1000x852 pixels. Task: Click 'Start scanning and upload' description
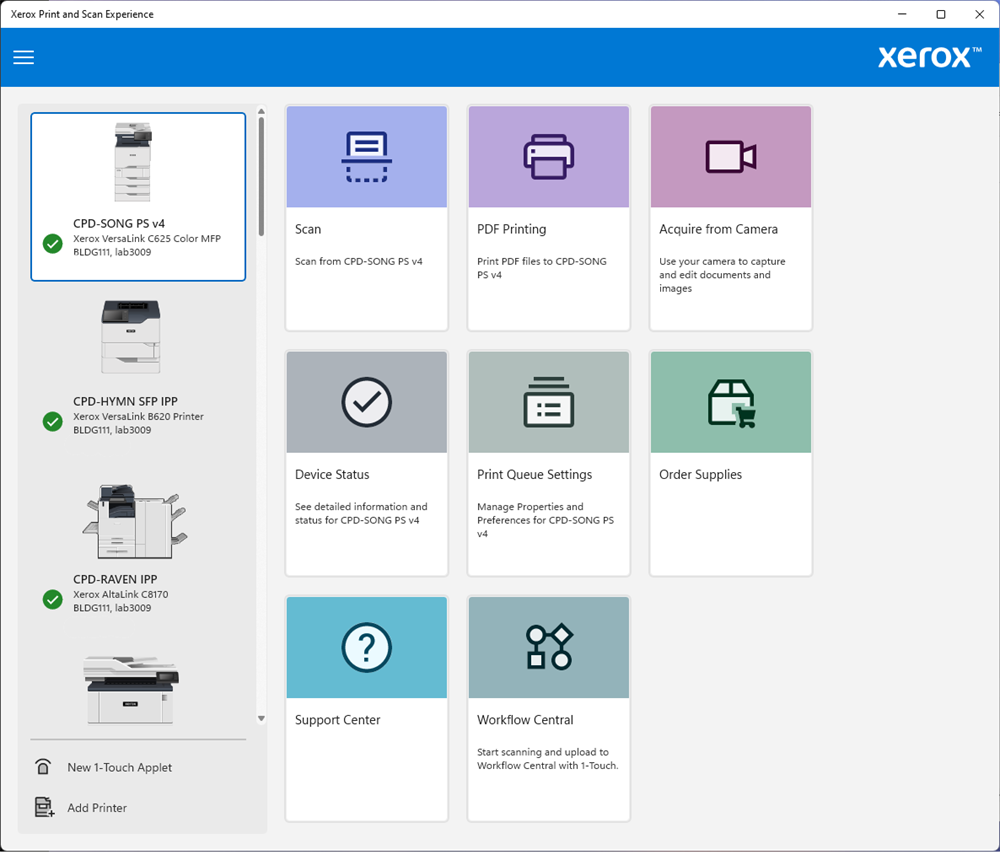[x=548, y=759]
